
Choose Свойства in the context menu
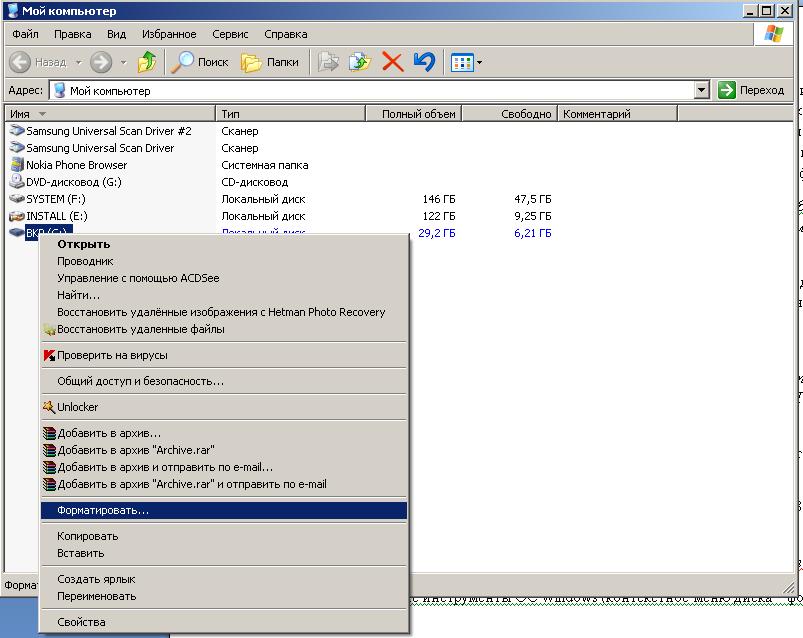[81, 622]
